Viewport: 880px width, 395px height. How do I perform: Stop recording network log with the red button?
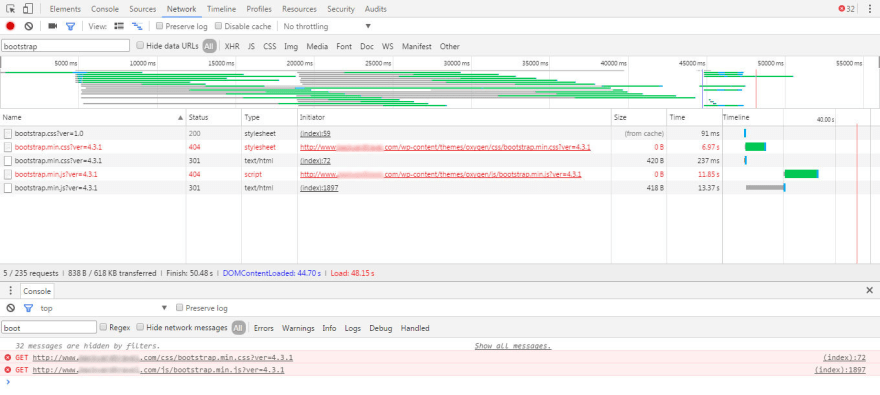click(10, 26)
